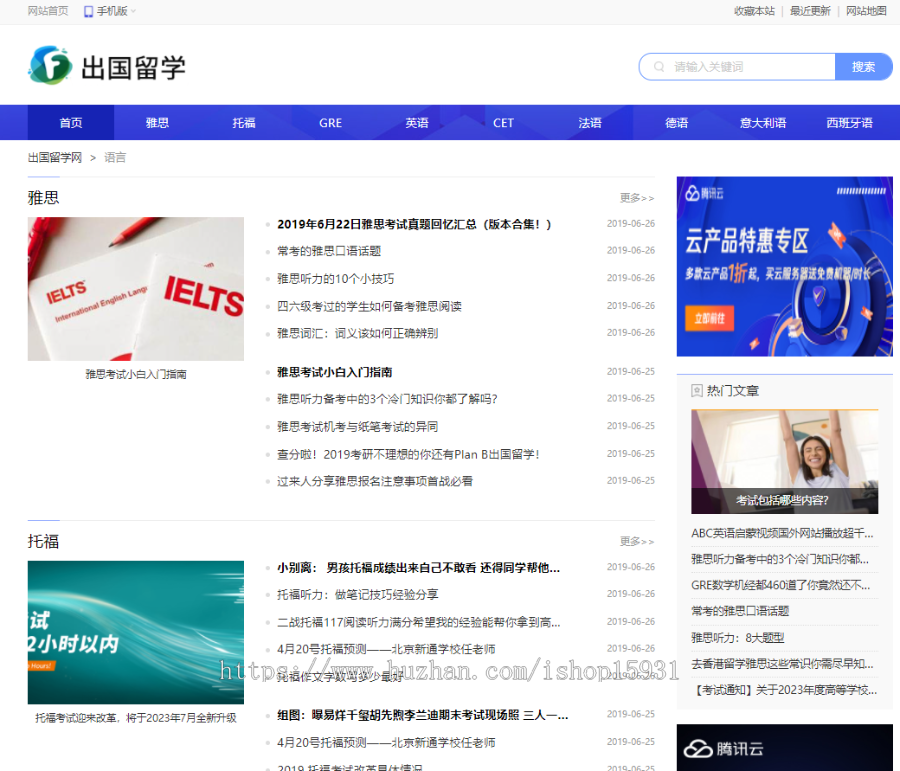Click 语言 breadcrumb item

(x=115, y=157)
